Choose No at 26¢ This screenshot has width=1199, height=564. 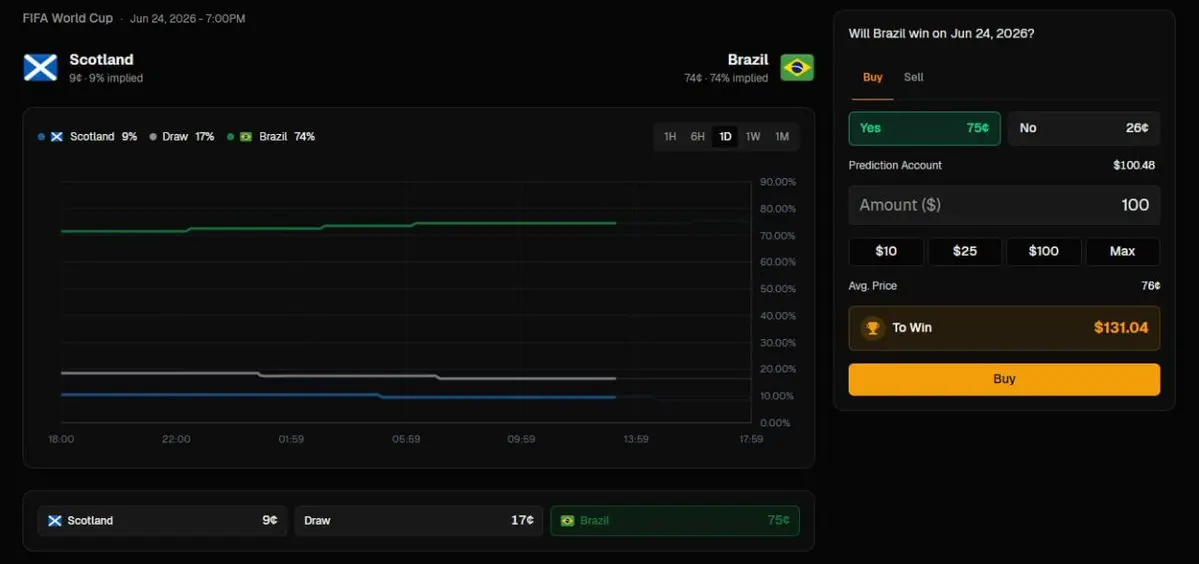pos(1084,128)
